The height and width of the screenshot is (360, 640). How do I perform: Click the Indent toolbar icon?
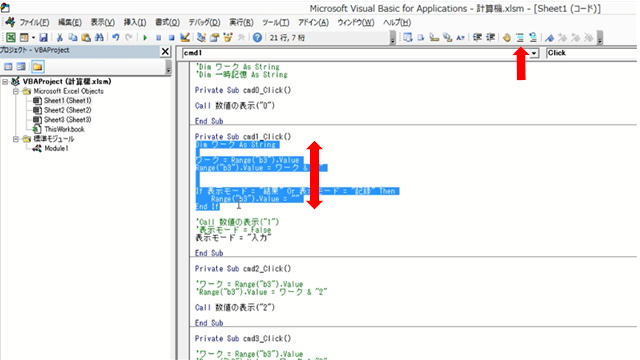tap(477, 38)
